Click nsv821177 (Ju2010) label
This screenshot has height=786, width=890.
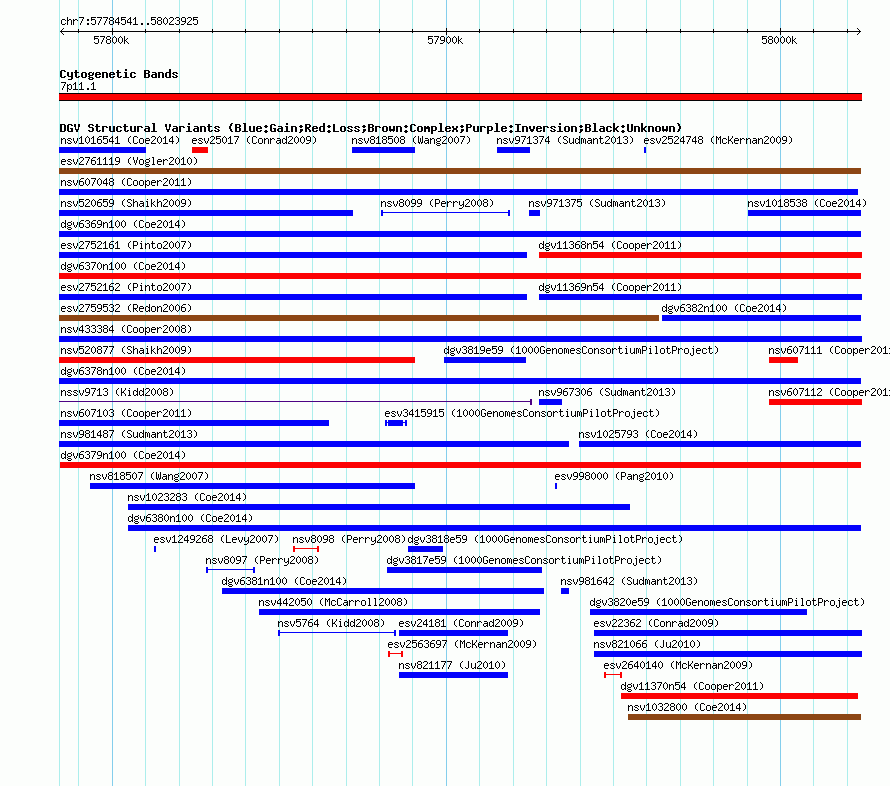click(x=452, y=665)
